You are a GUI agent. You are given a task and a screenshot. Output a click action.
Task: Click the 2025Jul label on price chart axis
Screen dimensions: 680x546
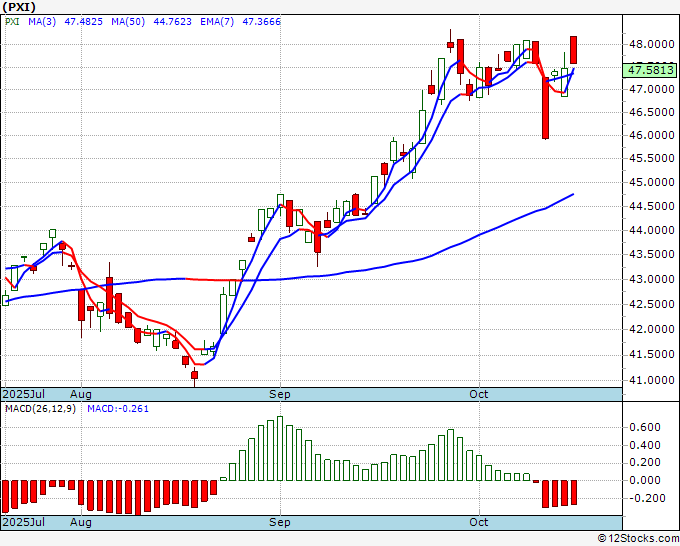click(23, 394)
